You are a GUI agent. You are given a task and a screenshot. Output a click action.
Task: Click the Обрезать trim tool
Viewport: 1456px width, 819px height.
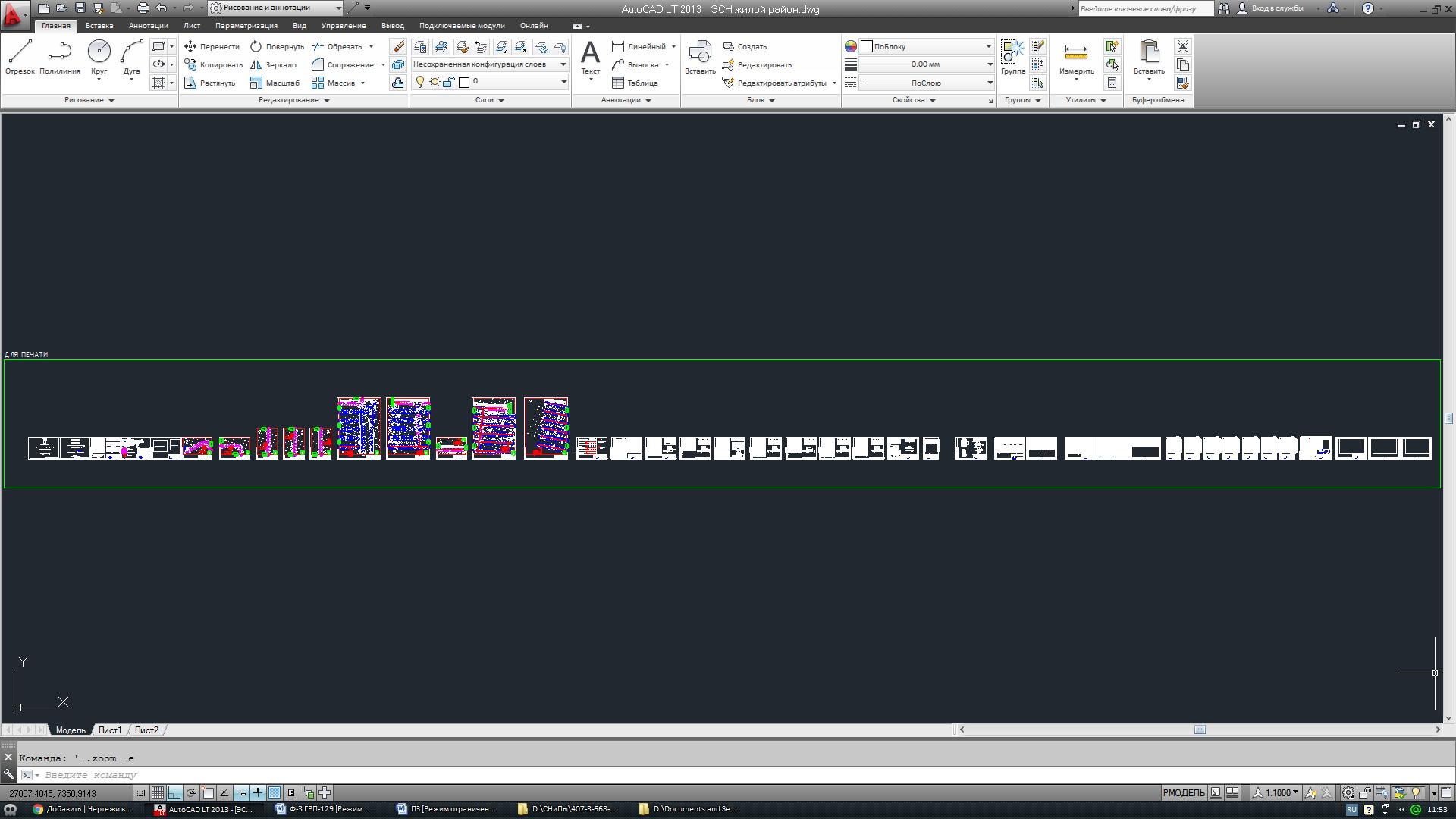point(337,46)
